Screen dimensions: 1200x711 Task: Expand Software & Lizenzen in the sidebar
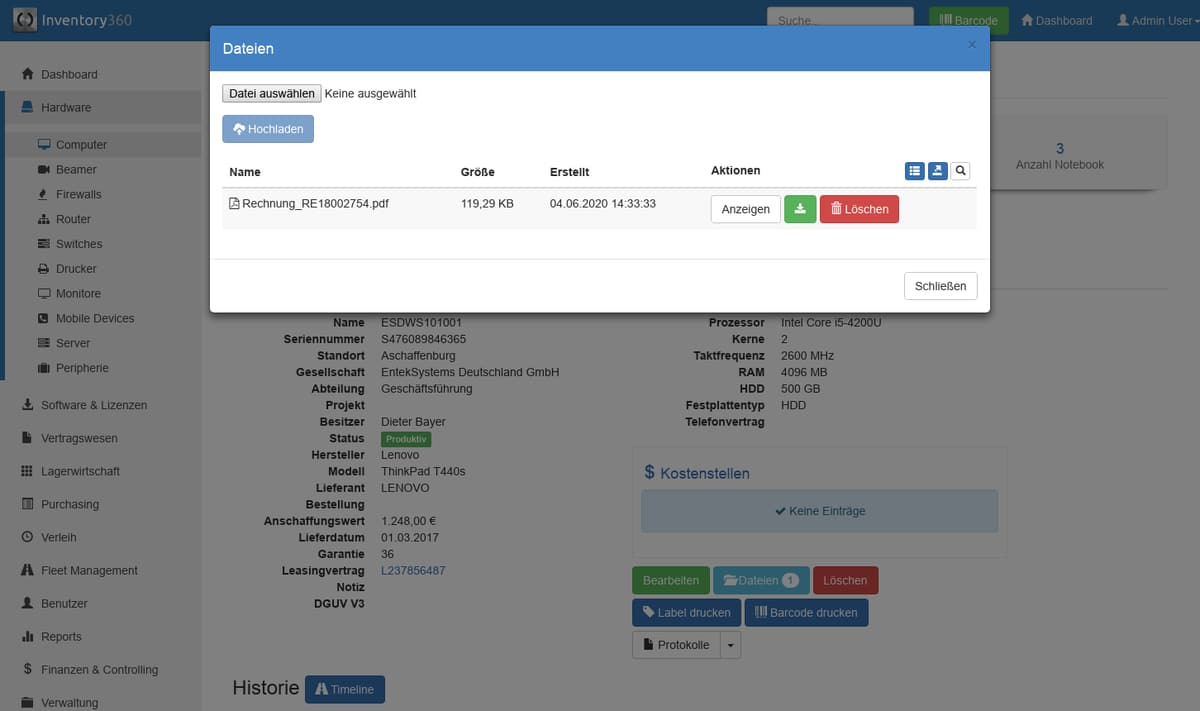(93, 405)
